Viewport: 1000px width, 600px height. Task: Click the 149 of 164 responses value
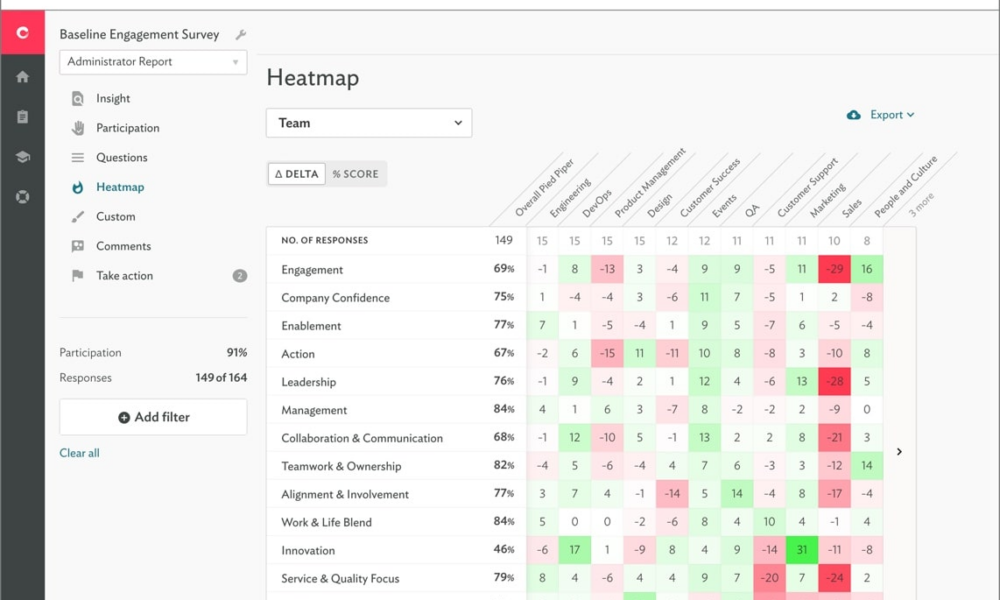click(221, 378)
